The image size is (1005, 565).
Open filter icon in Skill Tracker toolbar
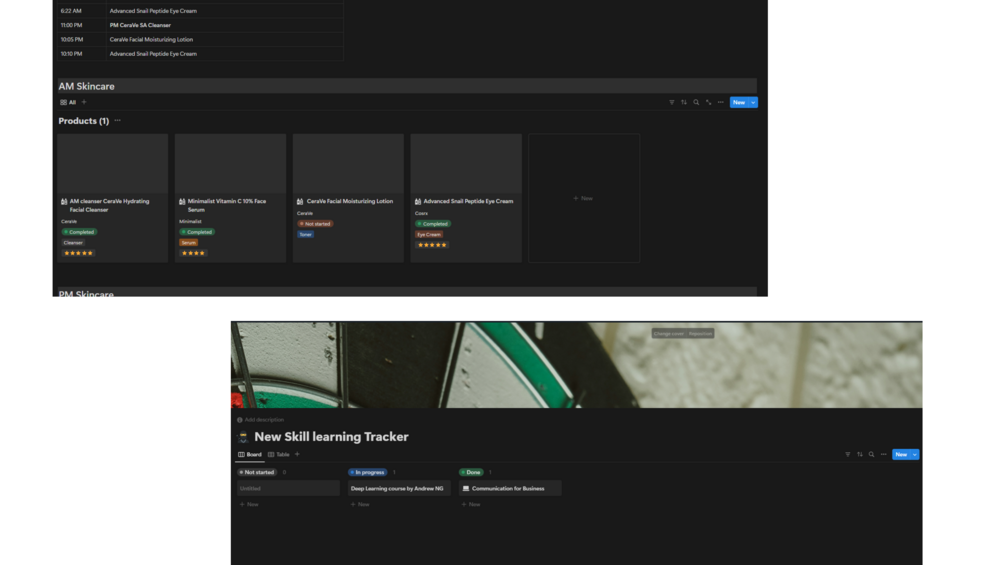(x=847, y=454)
